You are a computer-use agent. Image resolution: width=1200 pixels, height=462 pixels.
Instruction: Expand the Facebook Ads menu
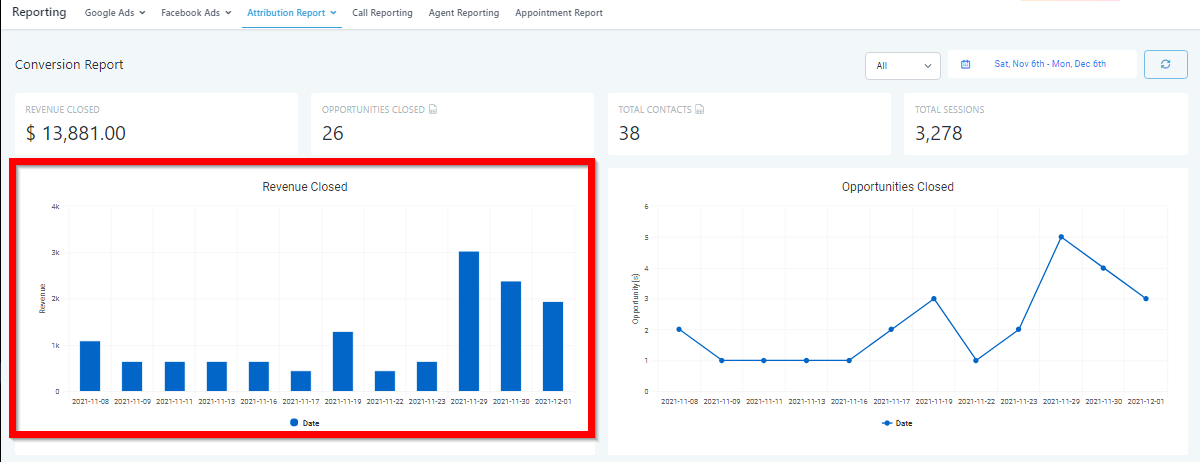(196, 13)
